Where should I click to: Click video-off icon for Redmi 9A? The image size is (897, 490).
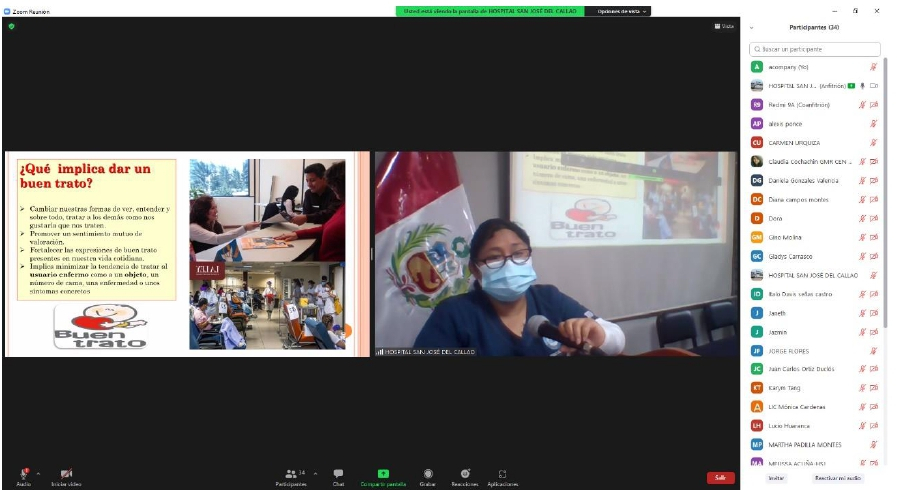pos(874,105)
